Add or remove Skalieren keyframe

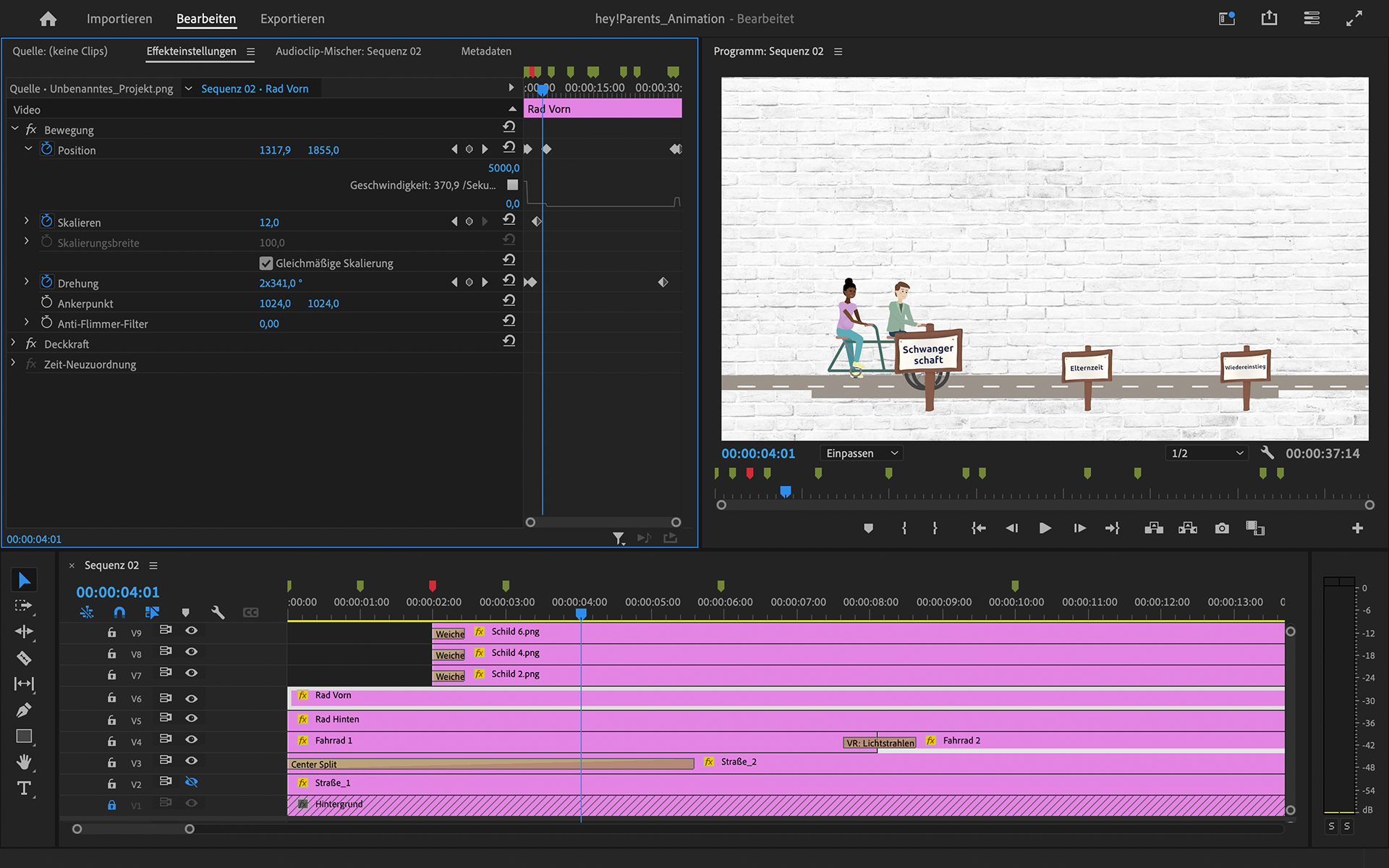(469, 221)
